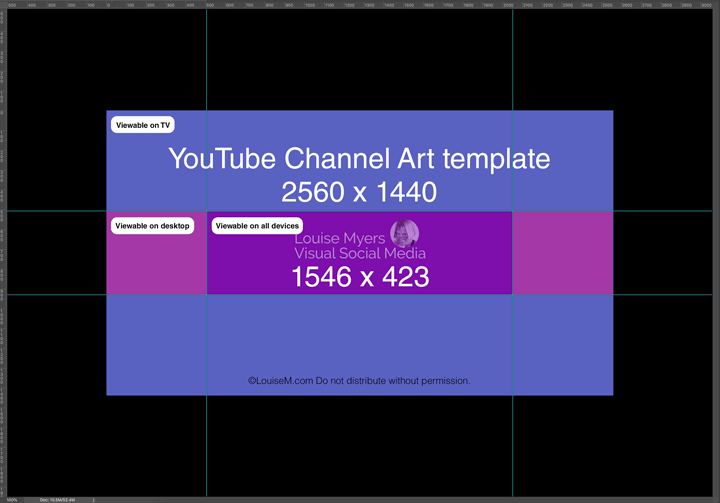Viewport: 720px width, 503px height.
Task: Select the 'Viewable on all devices' label
Action: coord(257,226)
